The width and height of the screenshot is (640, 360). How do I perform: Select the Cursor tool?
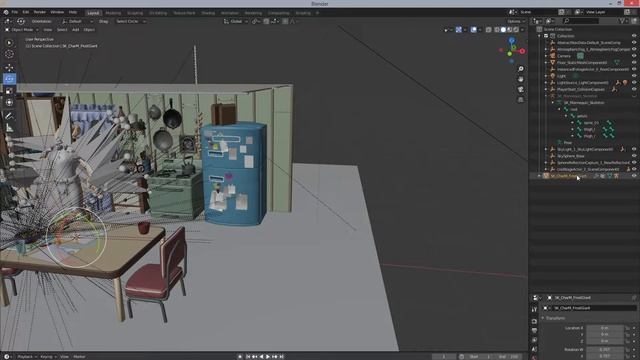click(9, 54)
